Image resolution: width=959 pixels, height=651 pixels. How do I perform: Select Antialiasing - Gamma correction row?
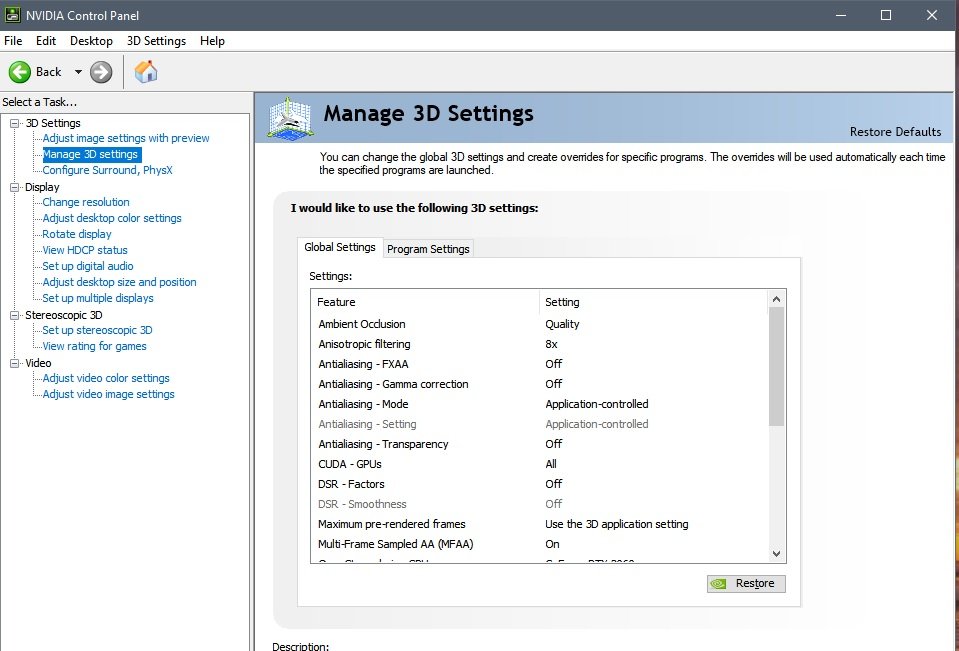(x=539, y=384)
